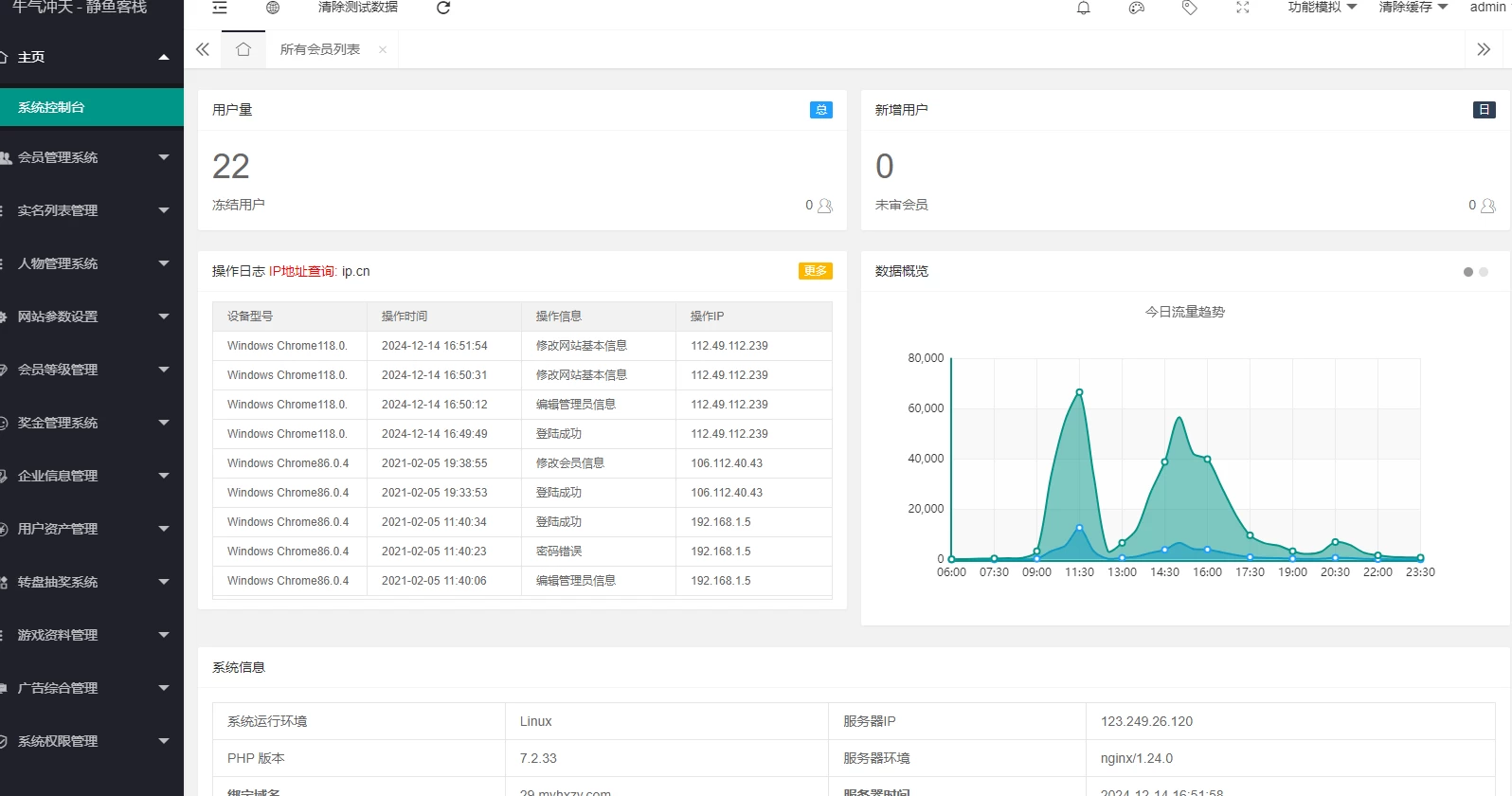
Task: Open the 功能模拟 dropdown
Action: [1322, 8]
